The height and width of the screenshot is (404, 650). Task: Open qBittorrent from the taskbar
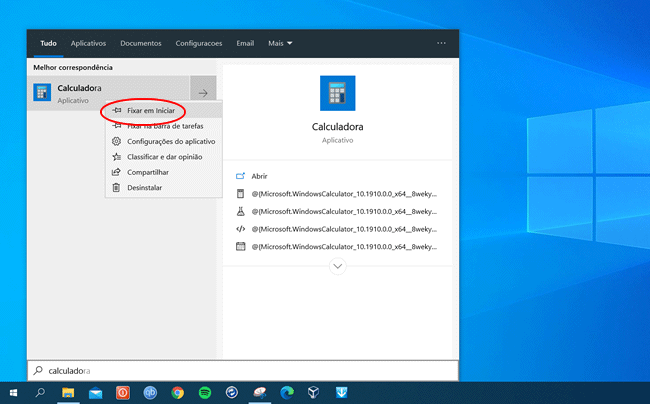pyautogui.click(x=150, y=393)
